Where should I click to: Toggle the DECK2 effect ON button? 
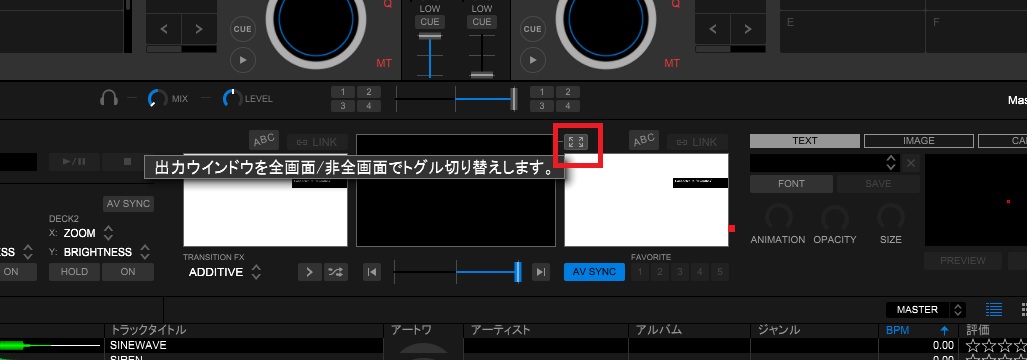(x=128, y=272)
